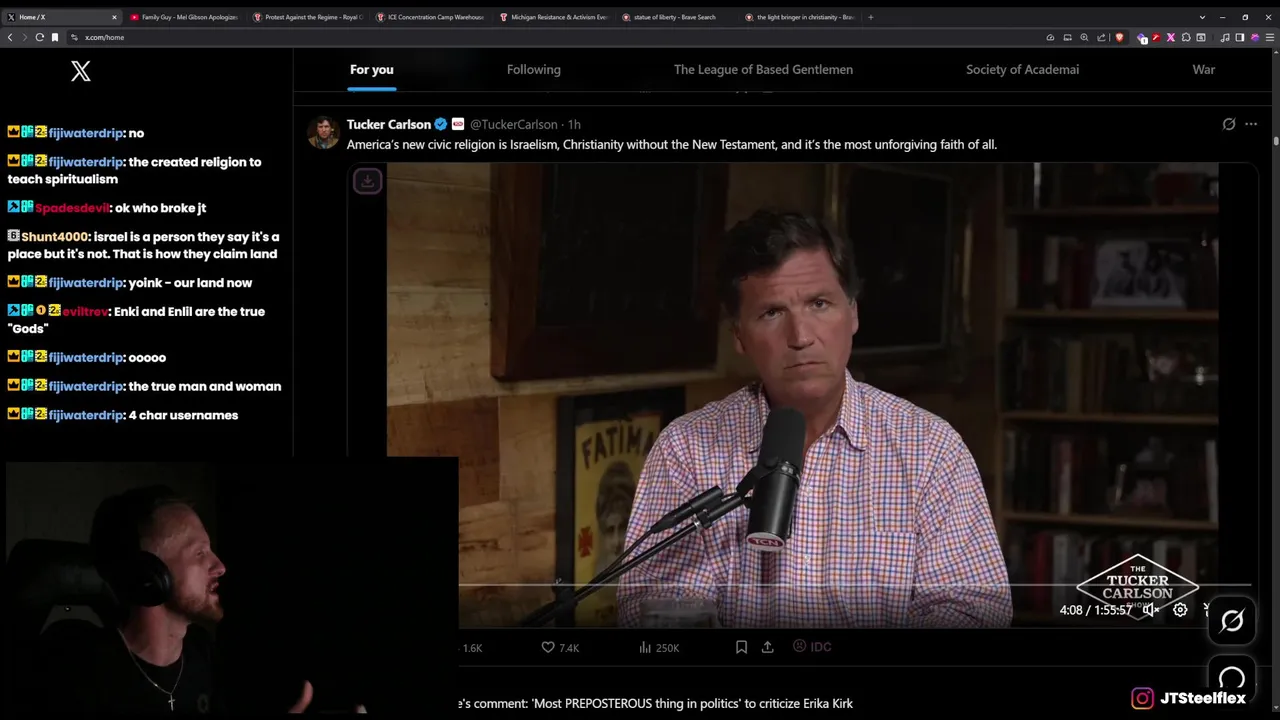1280x720 pixels.
Task: Click the @TuckerCarlson handle
Action: (514, 124)
